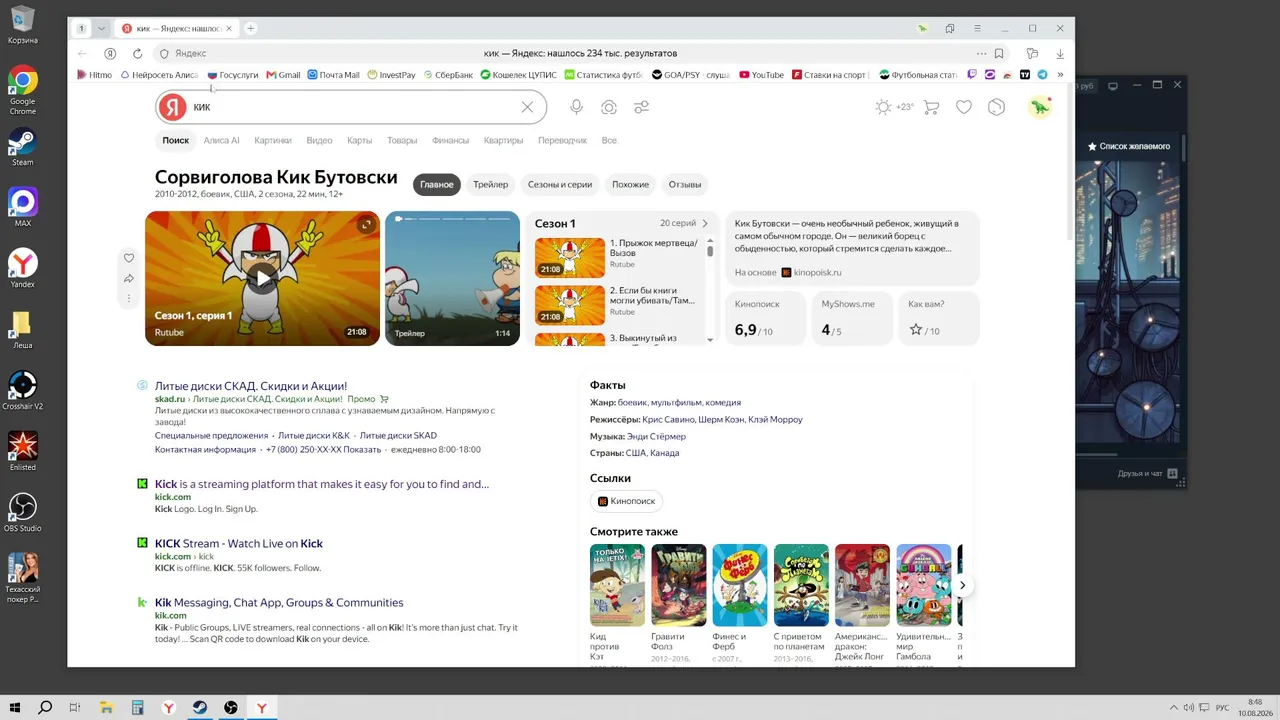1280x720 pixels.
Task: Switch to Товары search tab
Action: (x=402, y=141)
